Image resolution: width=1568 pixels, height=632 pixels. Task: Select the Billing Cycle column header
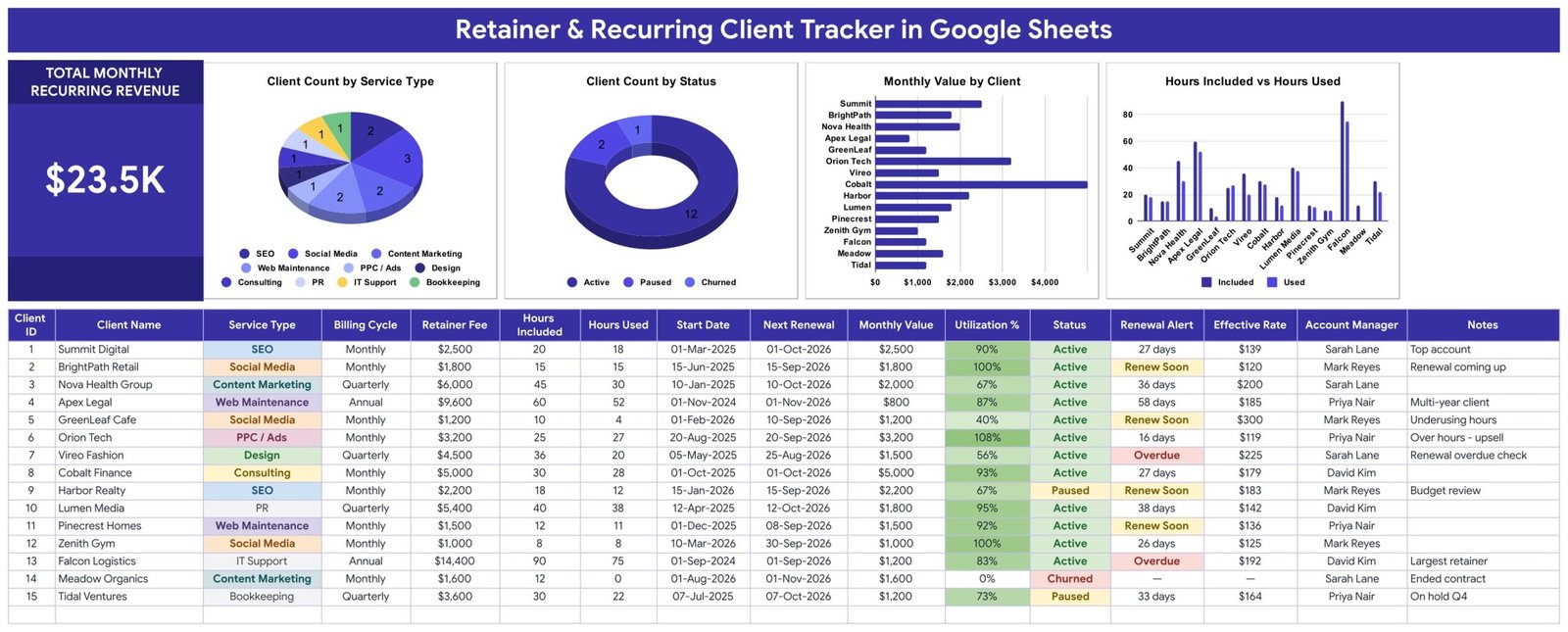coord(366,325)
